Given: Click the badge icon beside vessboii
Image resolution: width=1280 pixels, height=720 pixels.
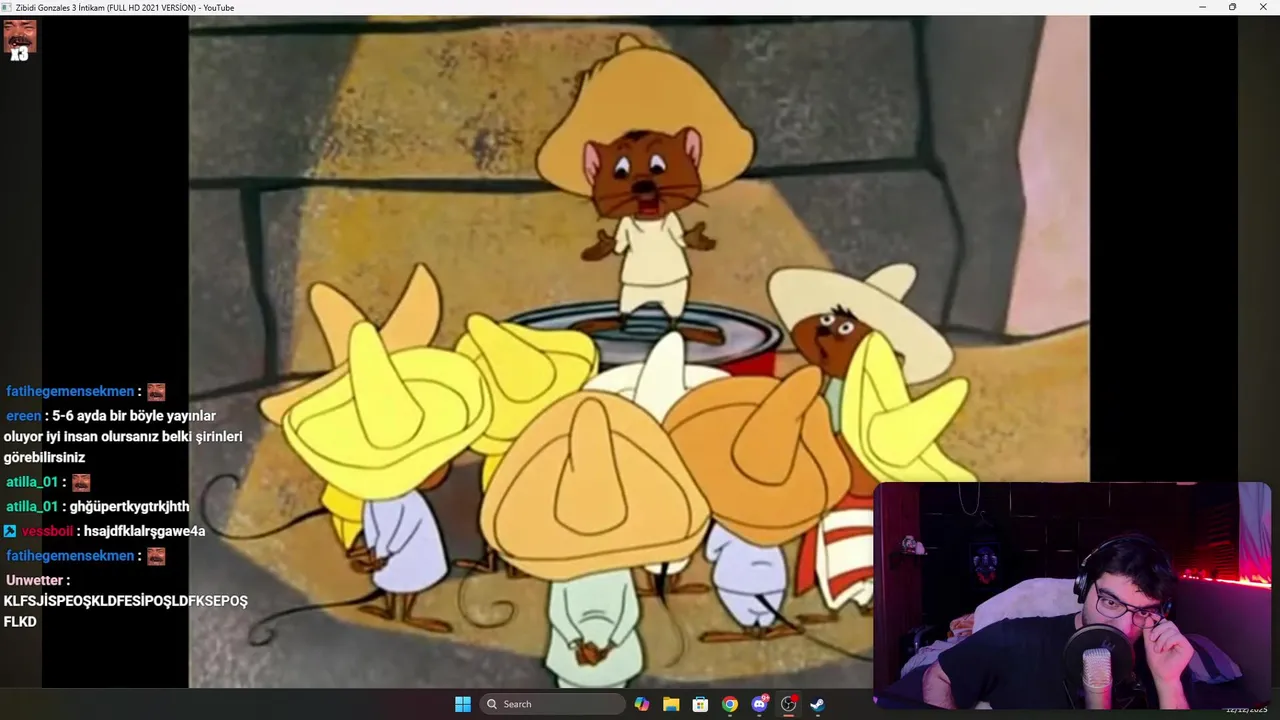Looking at the screenshot, I should pos(10,531).
